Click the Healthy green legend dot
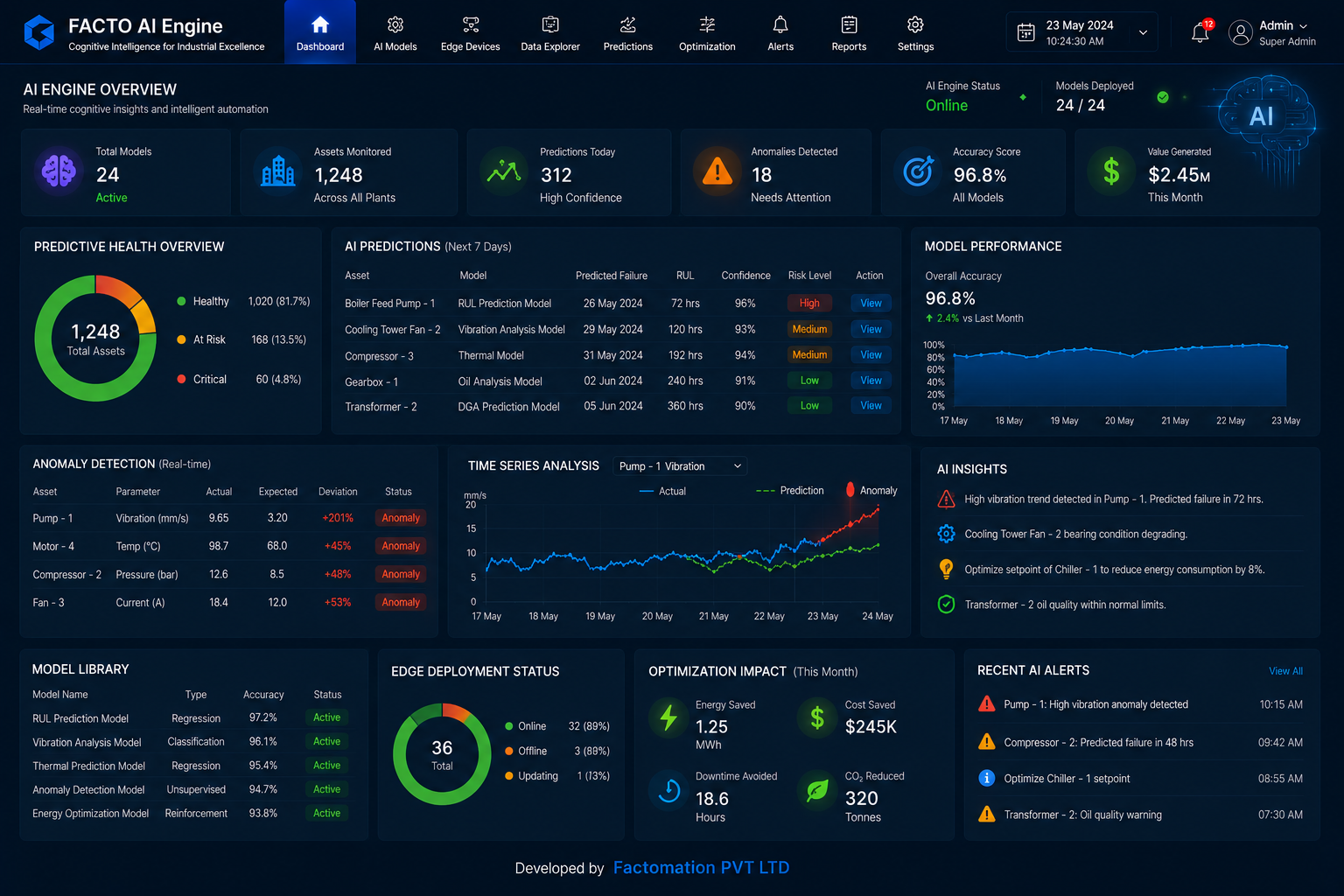Image resolution: width=1344 pixels, height=896 pixels. (181, 301)
